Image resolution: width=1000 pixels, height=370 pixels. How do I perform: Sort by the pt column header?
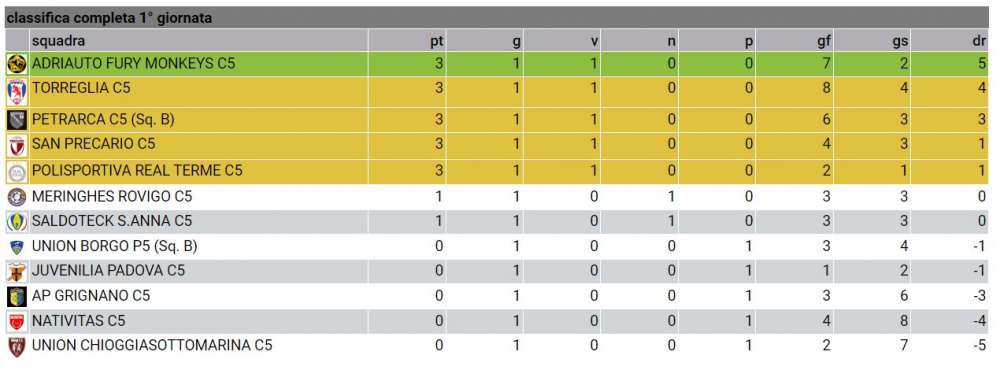pos(436,41)
